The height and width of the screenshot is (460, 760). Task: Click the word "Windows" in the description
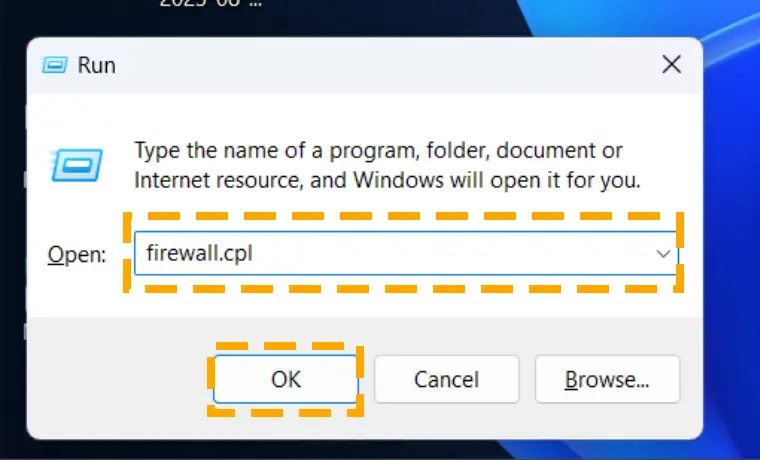point(398,180)
